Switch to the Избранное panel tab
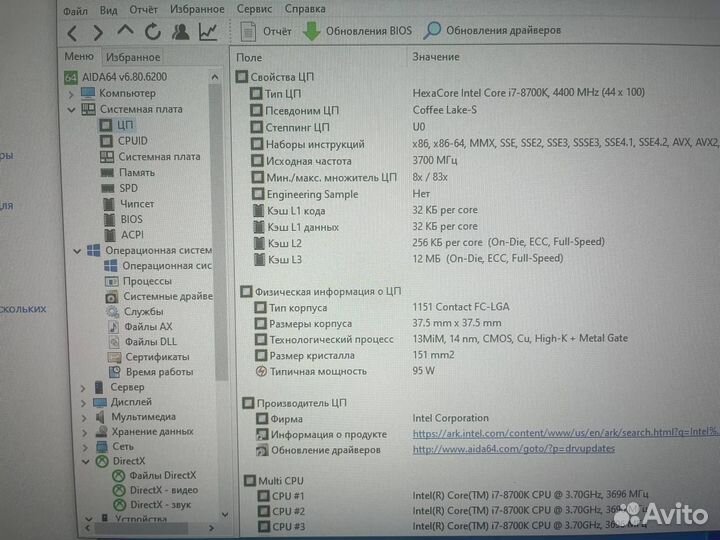 [x=133, y=57]
